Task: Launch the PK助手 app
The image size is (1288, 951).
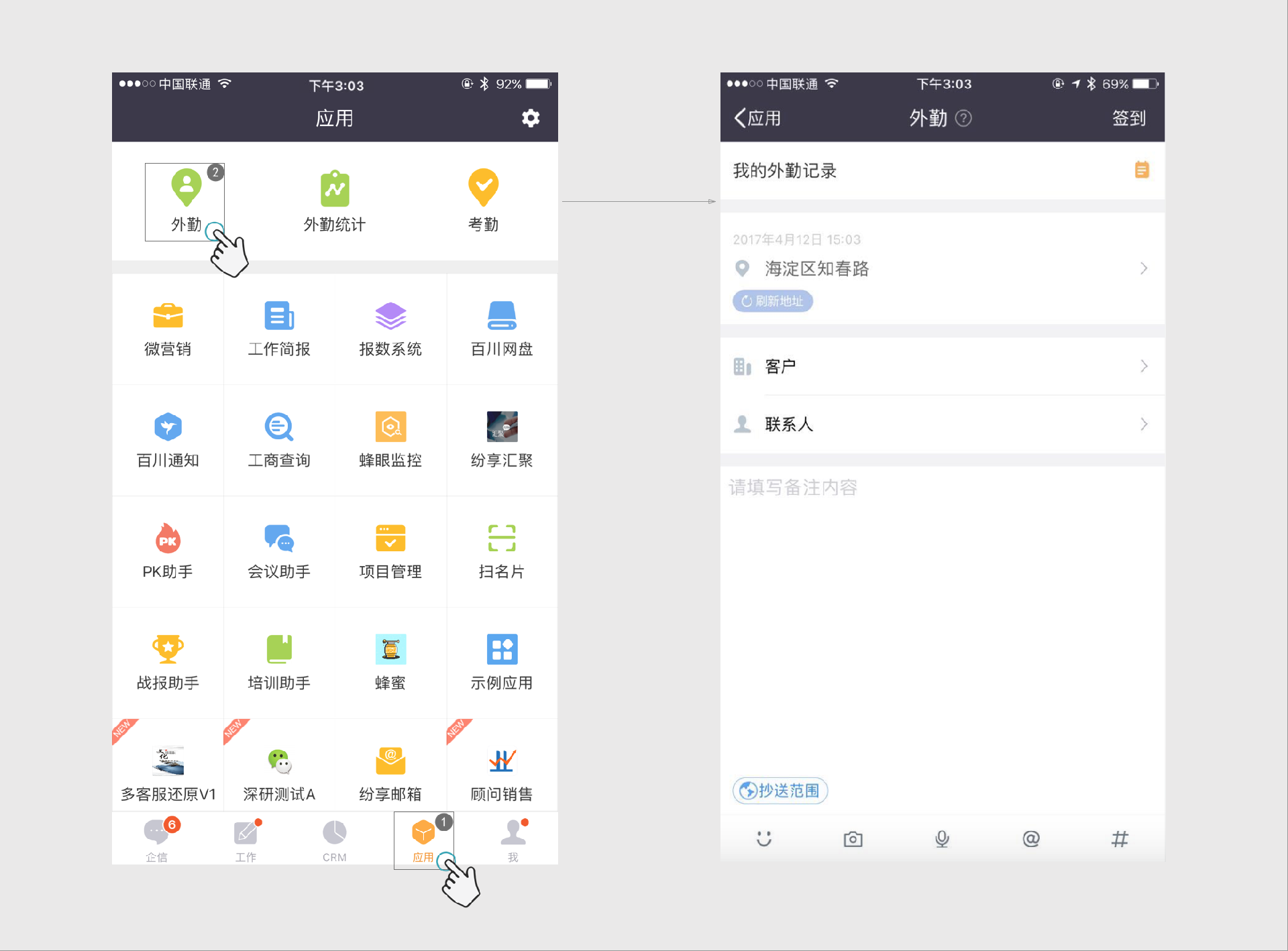Action: 168,551
